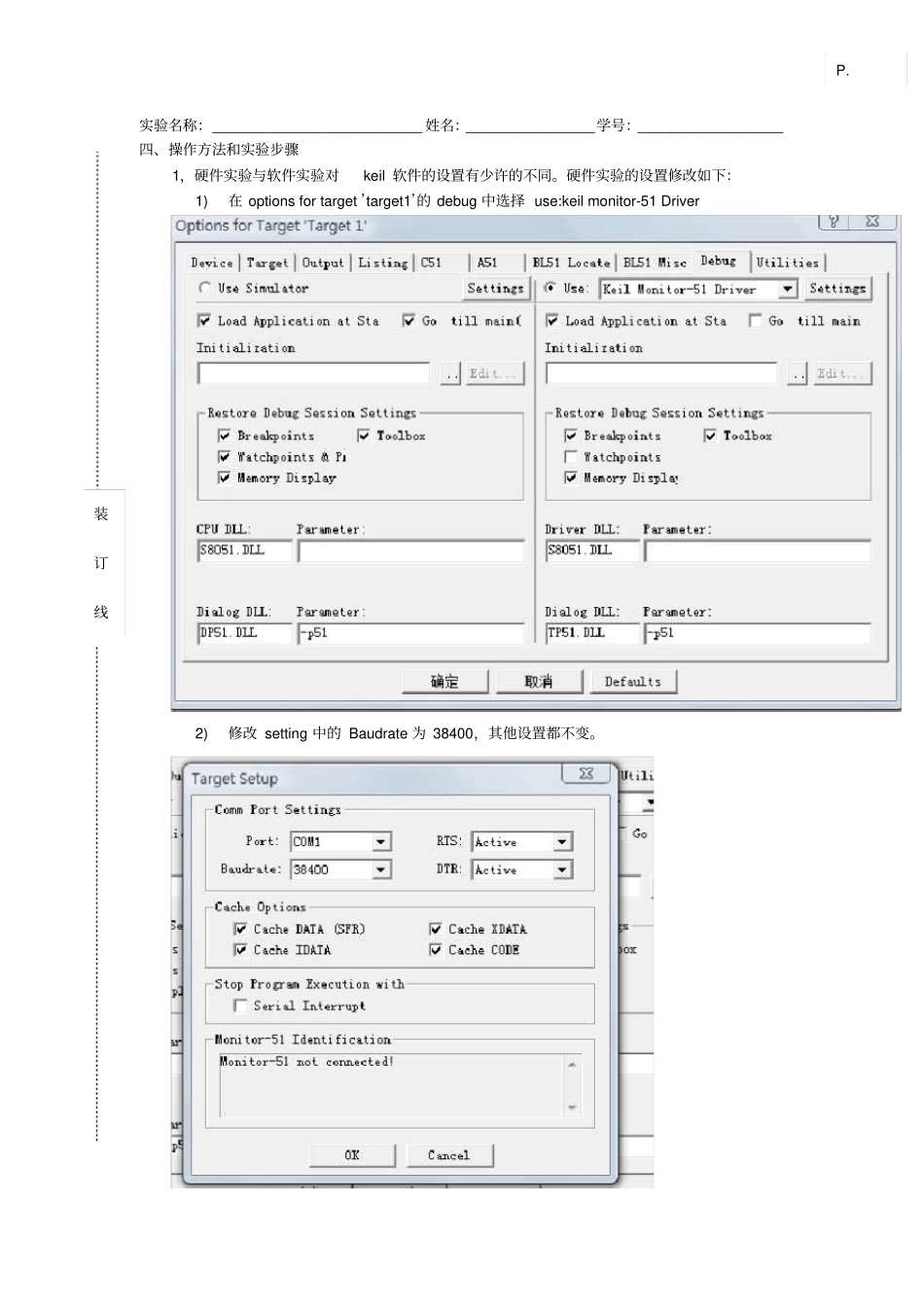Image resolution: width=924 pixels, height=1308 pixels.
Task: Switch to the Listing tab
Action: [x=382, y=263]
